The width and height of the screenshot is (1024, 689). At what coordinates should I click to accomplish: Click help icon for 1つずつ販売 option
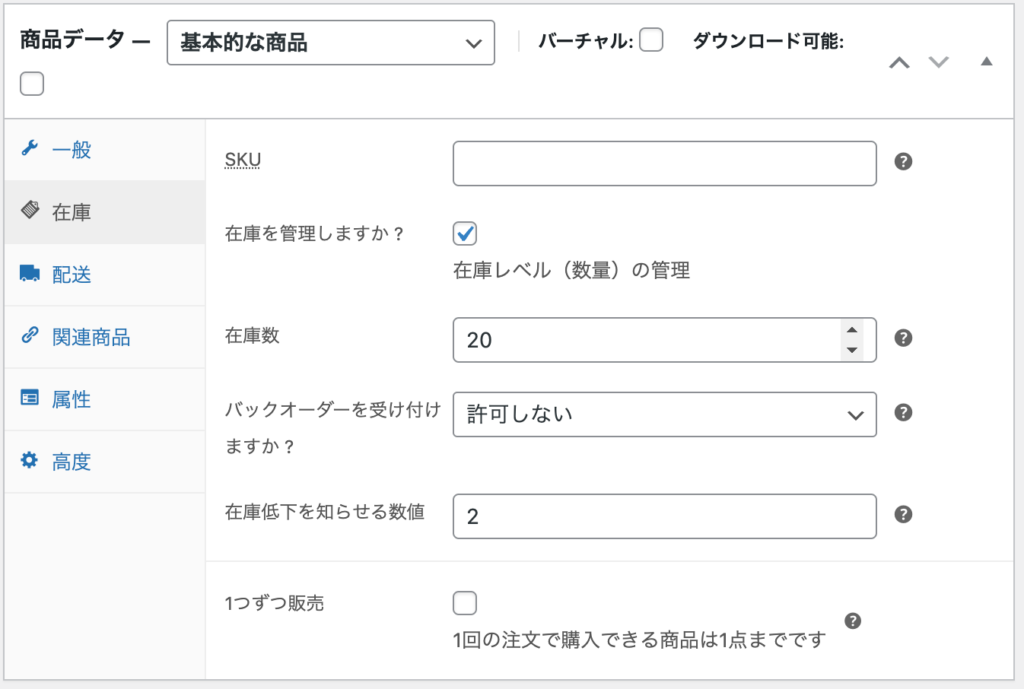tap(853, 620)
